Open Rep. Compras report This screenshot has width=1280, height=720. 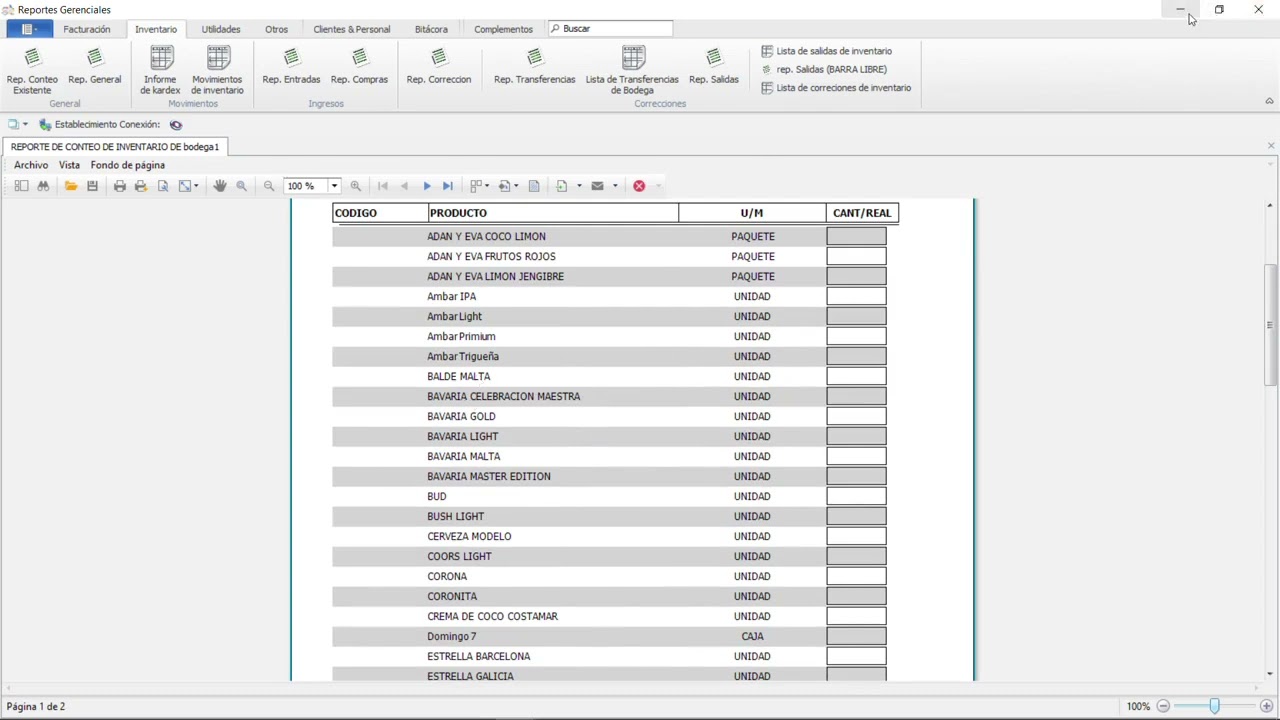359,66
